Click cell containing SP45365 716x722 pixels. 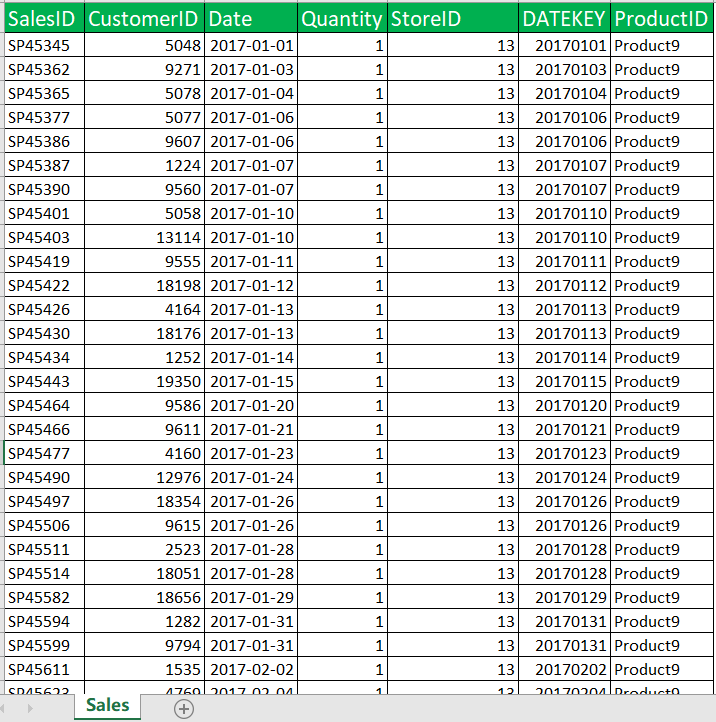click(x=44, y=93)
